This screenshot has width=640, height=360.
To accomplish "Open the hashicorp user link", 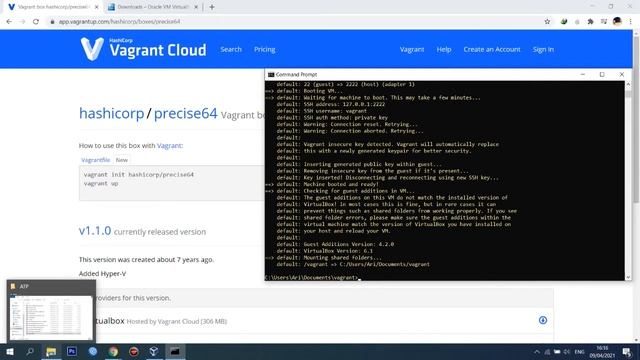I will [x=111, y=113].
